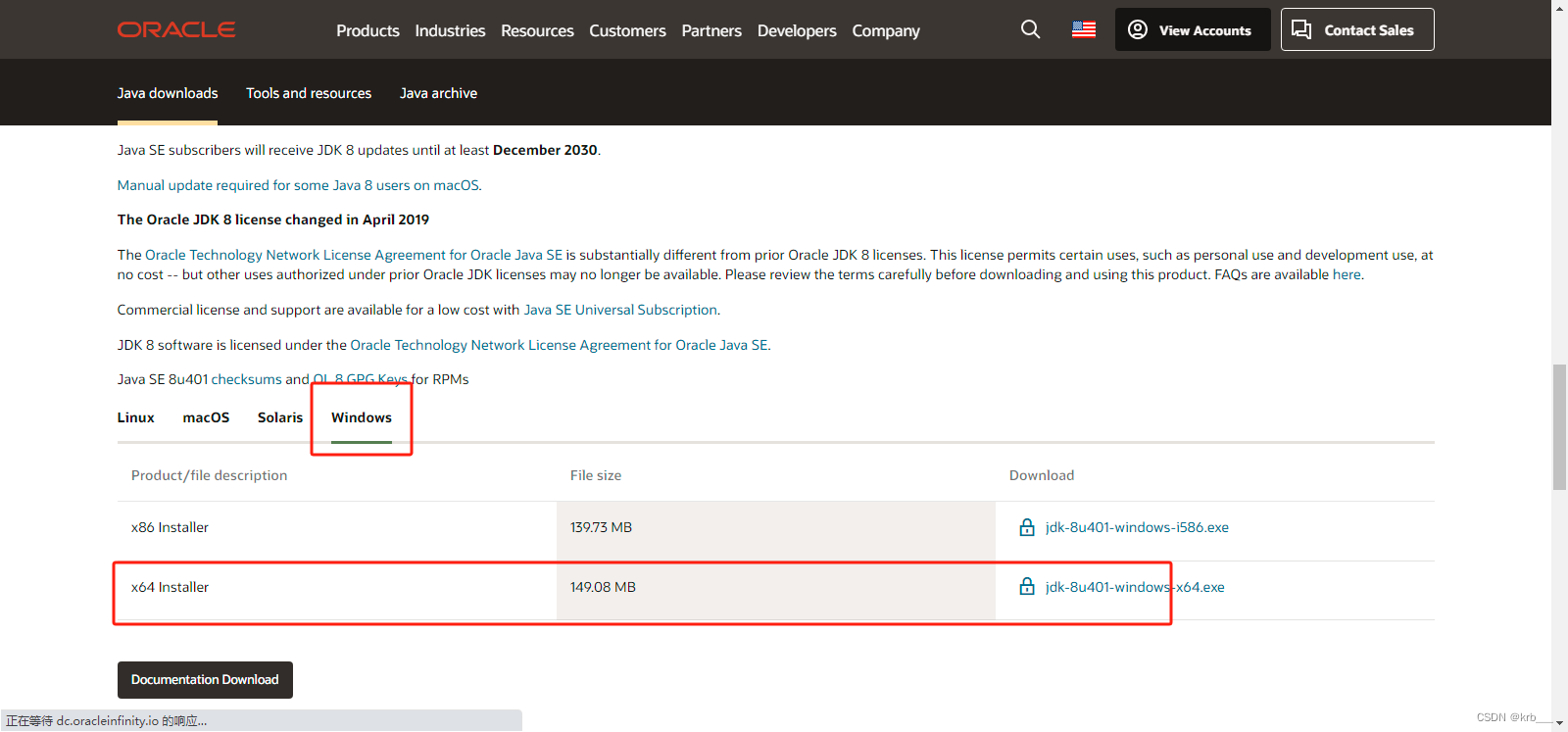This screenshot has width=1568, height=732.
Task: Open the search magnifier icon
Action: coord(1030,29)
